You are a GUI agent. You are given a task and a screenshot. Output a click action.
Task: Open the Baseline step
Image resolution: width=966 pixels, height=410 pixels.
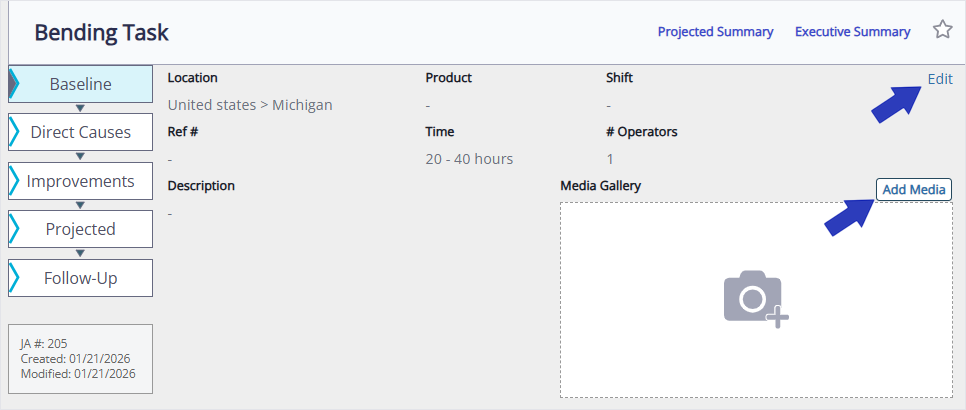click(81, 84)
